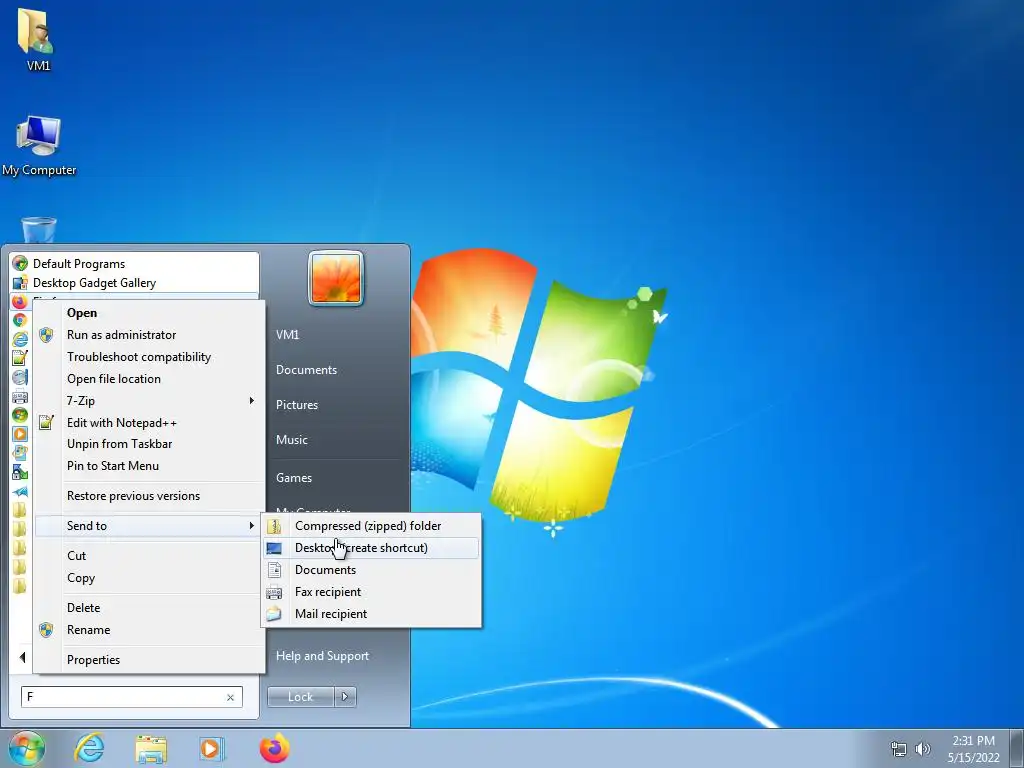Open Properties from the context menu
This screenshot has width=1024, height=768.
[150, 660]
